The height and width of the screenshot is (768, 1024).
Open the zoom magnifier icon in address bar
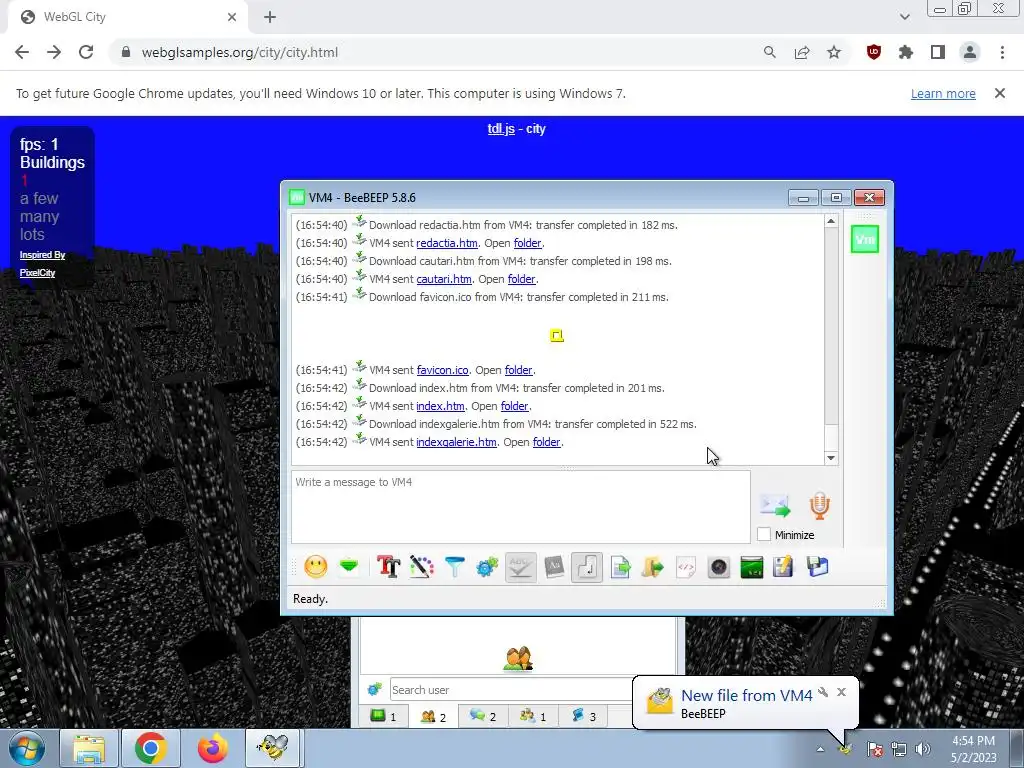(769, 52)
